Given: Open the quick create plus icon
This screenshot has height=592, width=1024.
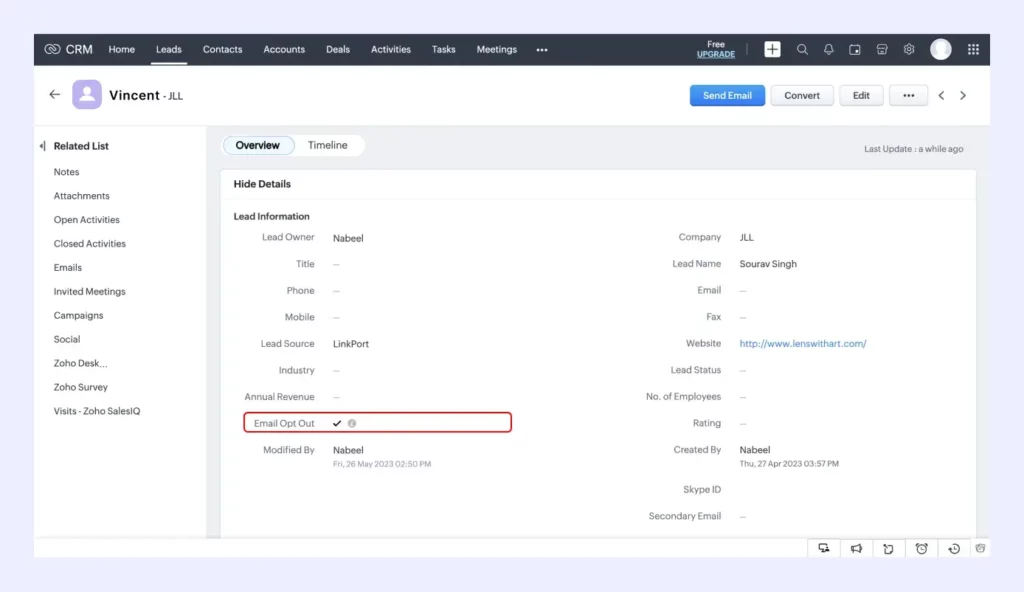Looking at the screenshot, I should (x=772, y=49).
